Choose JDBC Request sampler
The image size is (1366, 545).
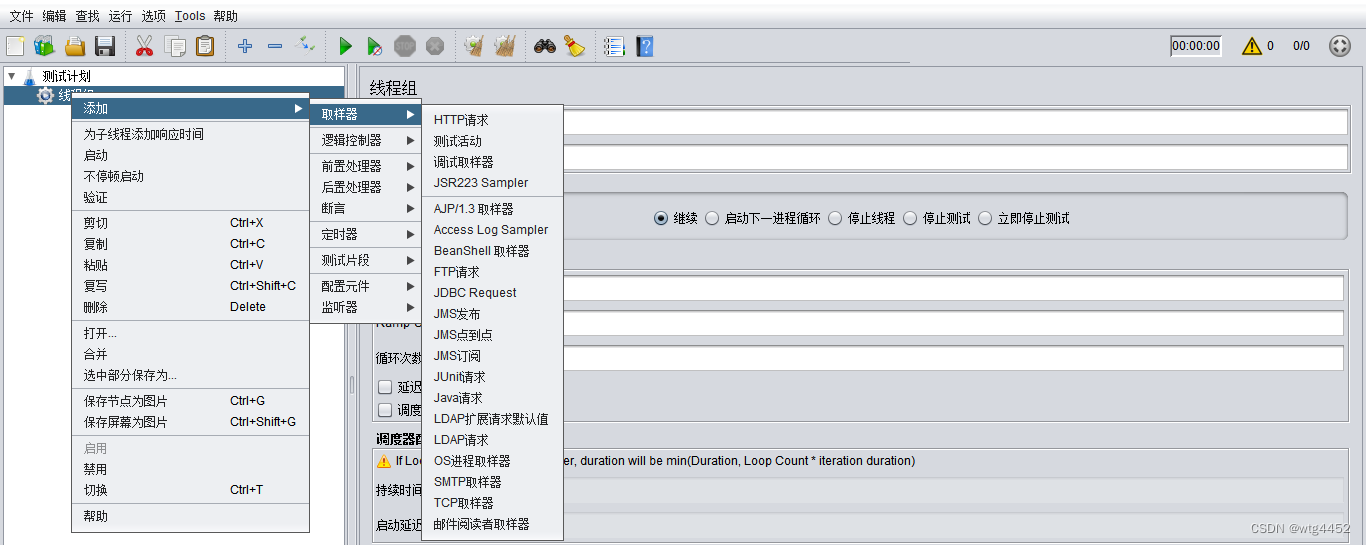(x=492, y=293)
